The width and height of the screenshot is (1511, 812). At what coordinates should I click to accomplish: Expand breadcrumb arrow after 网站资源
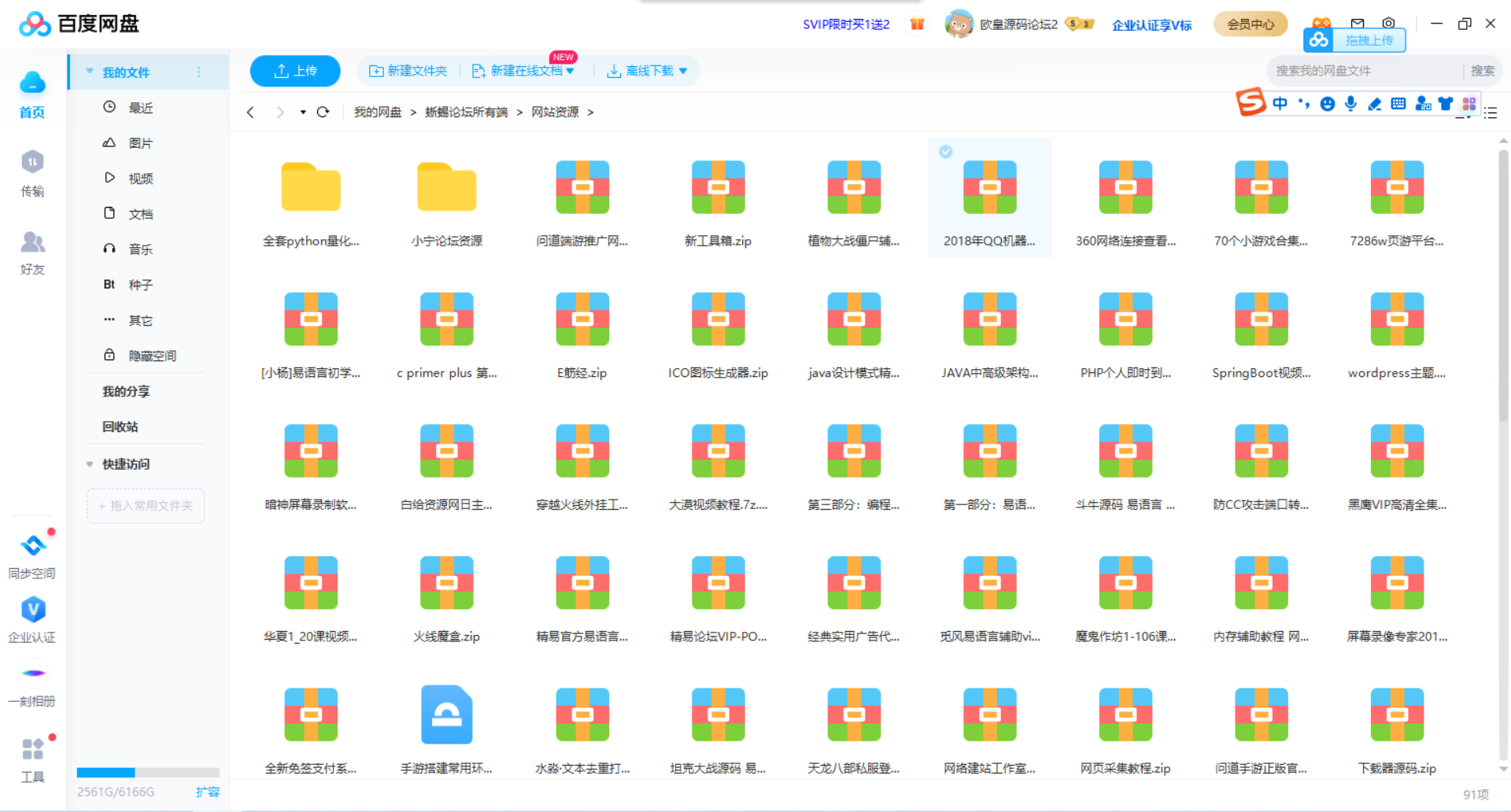590,113
